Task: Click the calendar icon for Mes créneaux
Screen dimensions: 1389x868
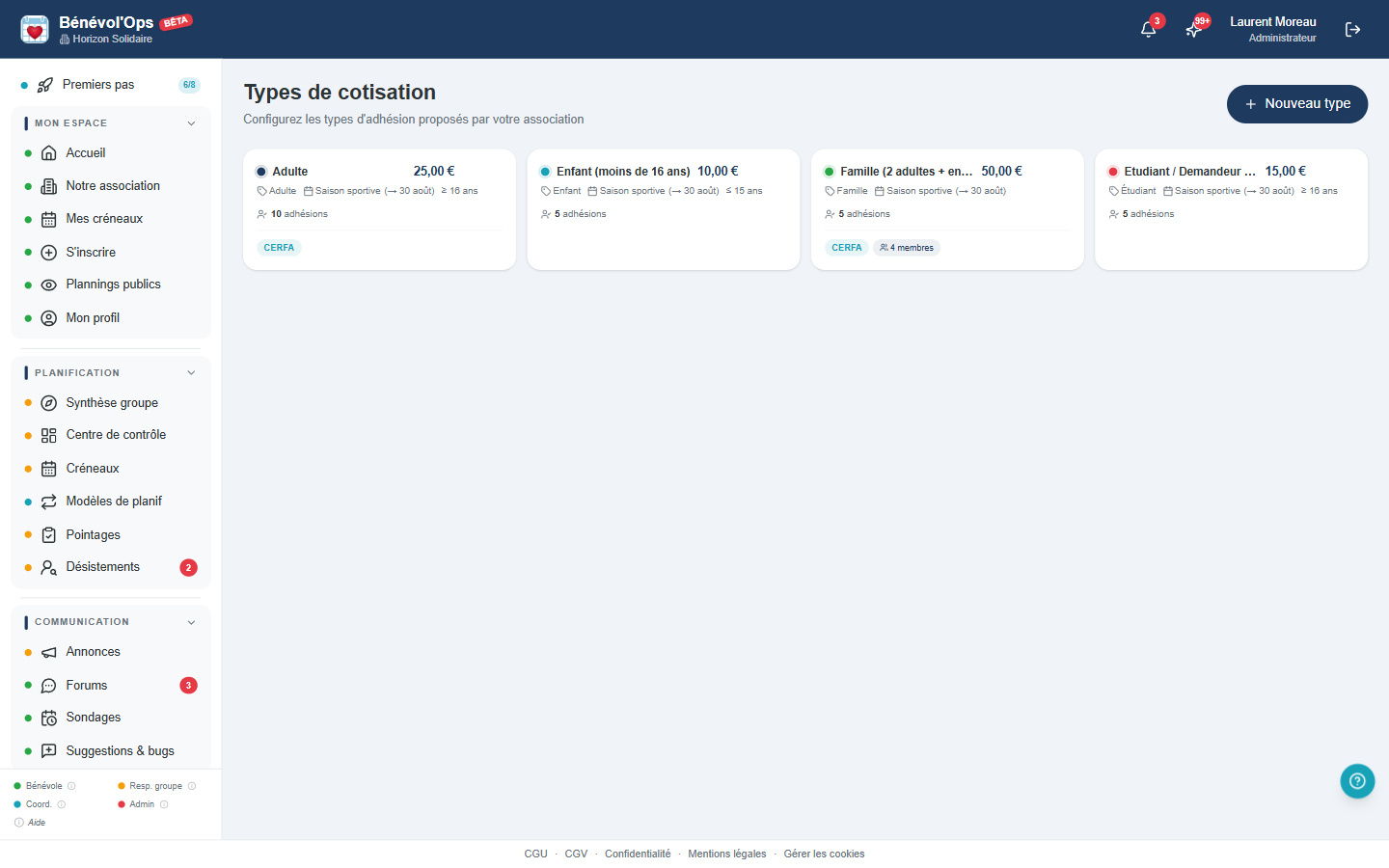Action: point(49,220)
